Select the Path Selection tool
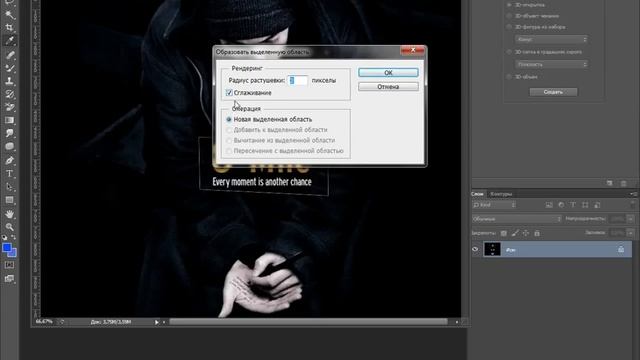Viewport: 640px width, 360px height. click(x=9, y=187)
